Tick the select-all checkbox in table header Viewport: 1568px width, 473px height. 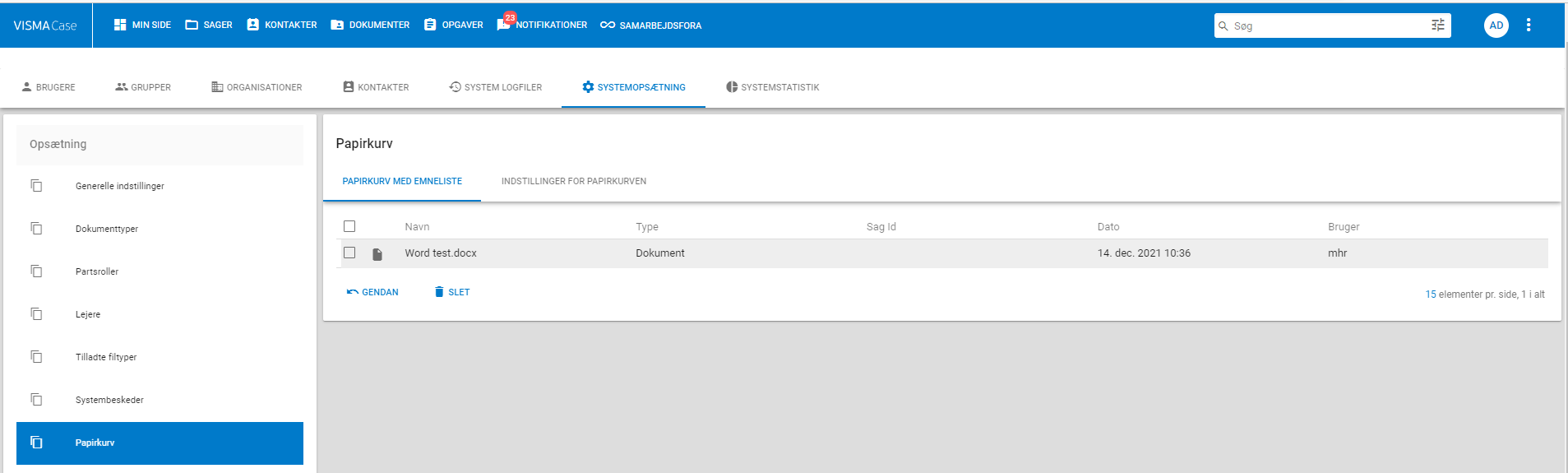coord(349,226)
